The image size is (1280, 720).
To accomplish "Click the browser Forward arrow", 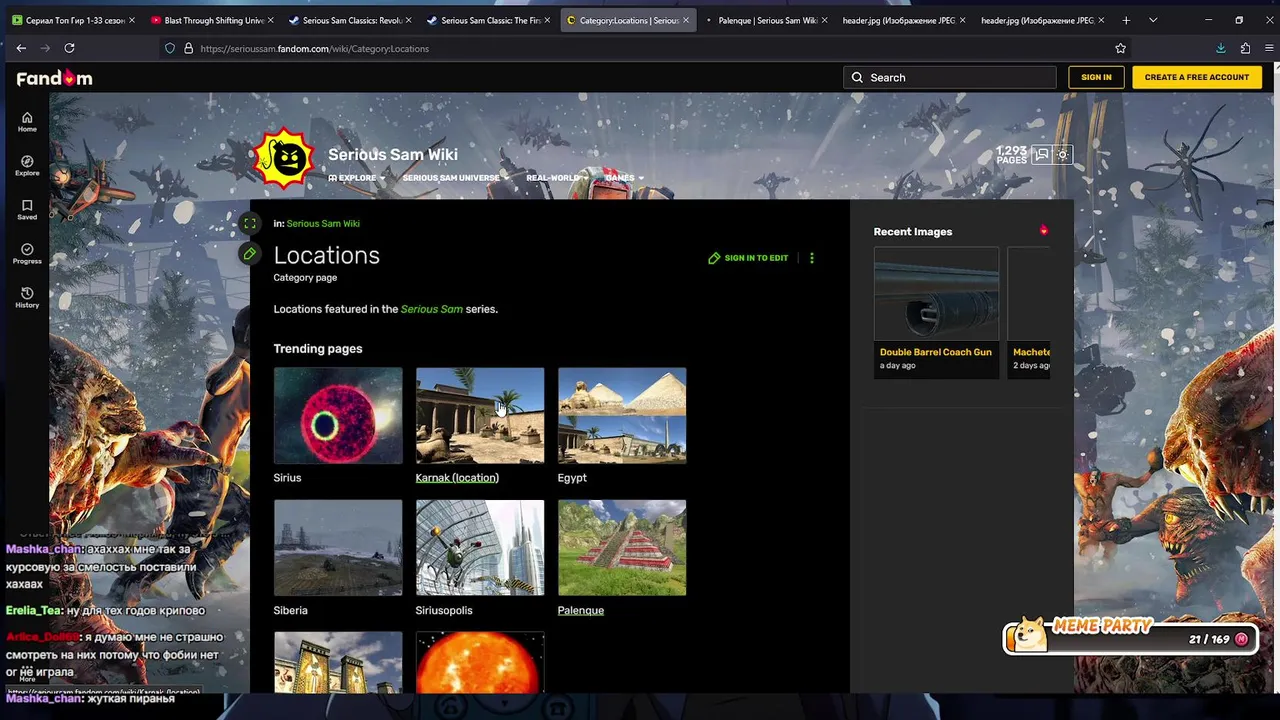I will point(45,48).
